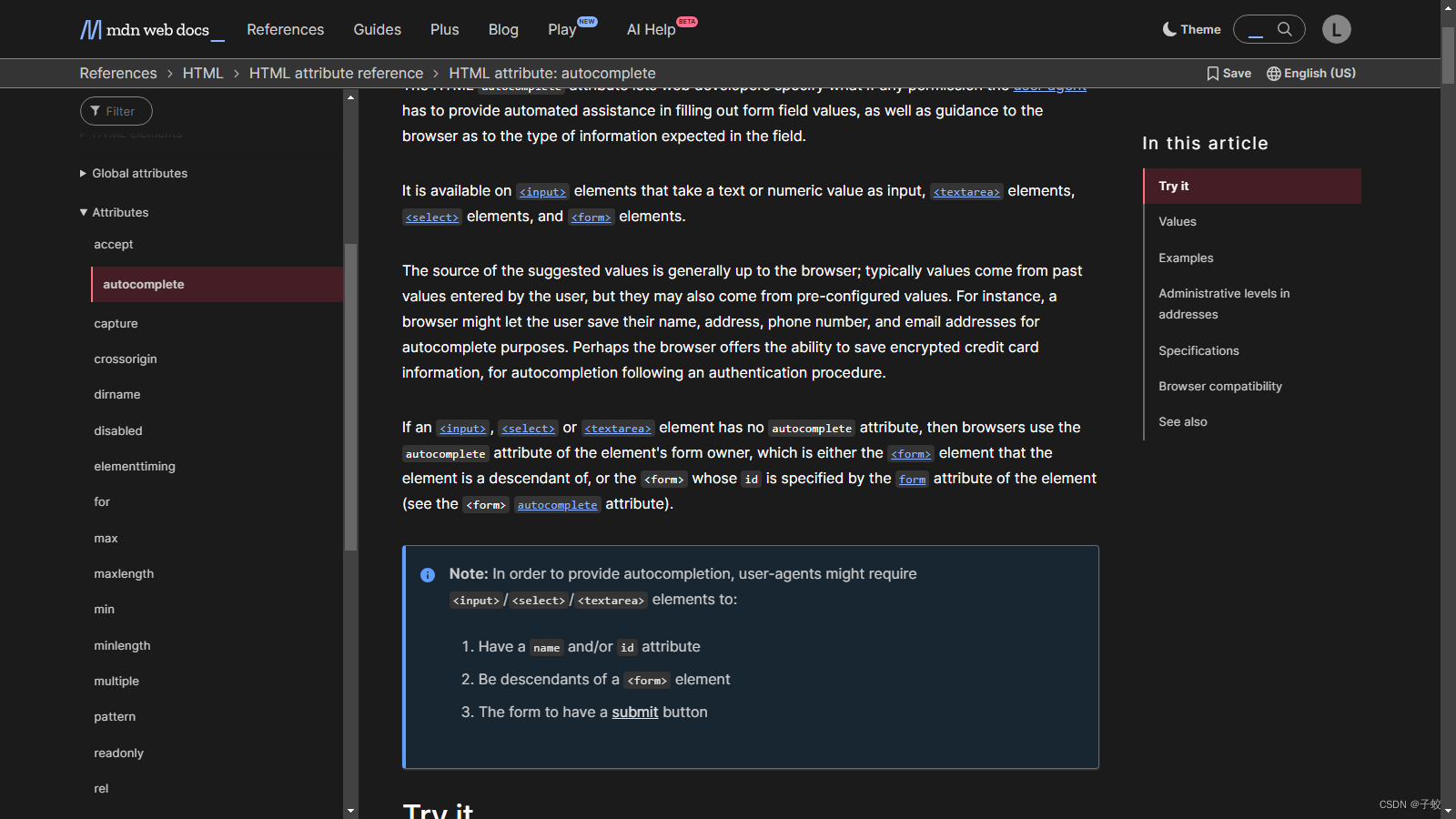Open the rel attribute page
The width and height of the screenshot is (1456, 819).
coord(101,788)
